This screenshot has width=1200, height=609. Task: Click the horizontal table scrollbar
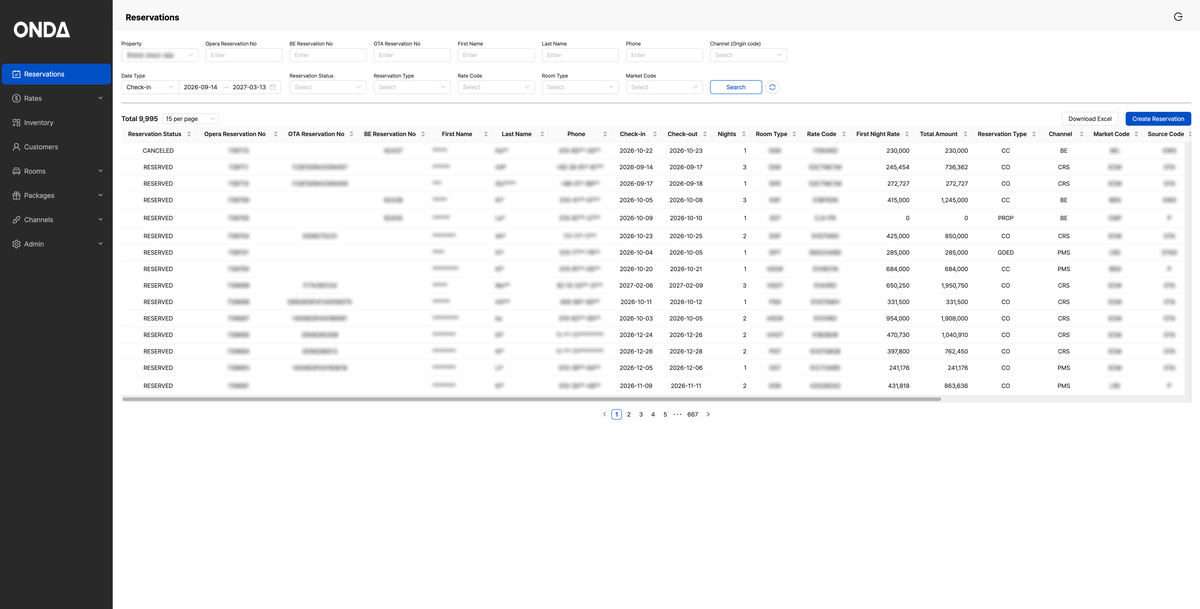pyautogui.click(x=531, y=399)
